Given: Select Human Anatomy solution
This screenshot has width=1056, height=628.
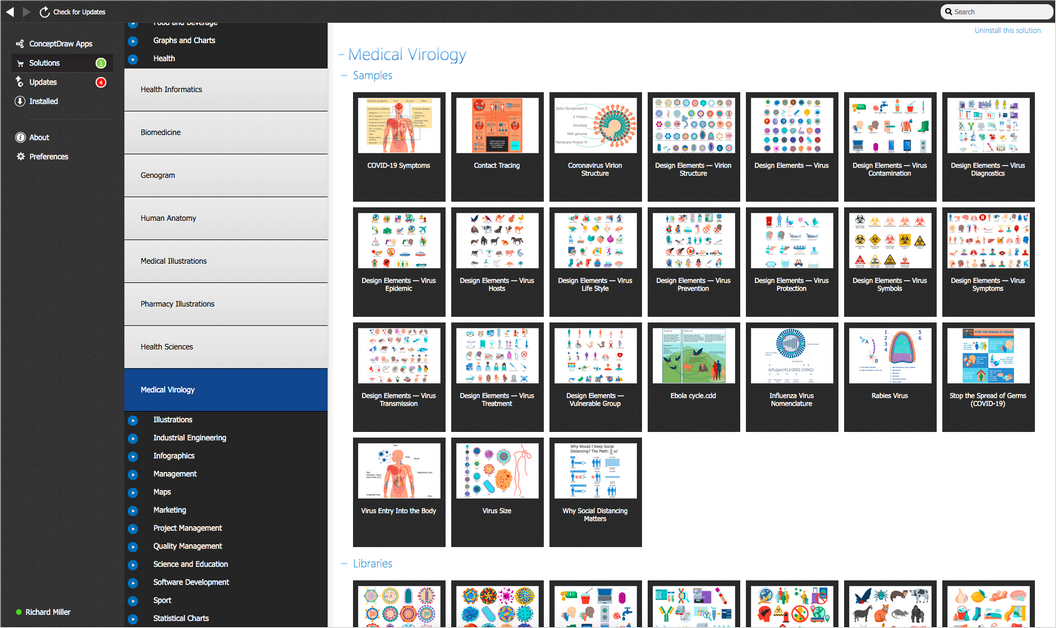Looking at the screenshot, I should 226,218.
